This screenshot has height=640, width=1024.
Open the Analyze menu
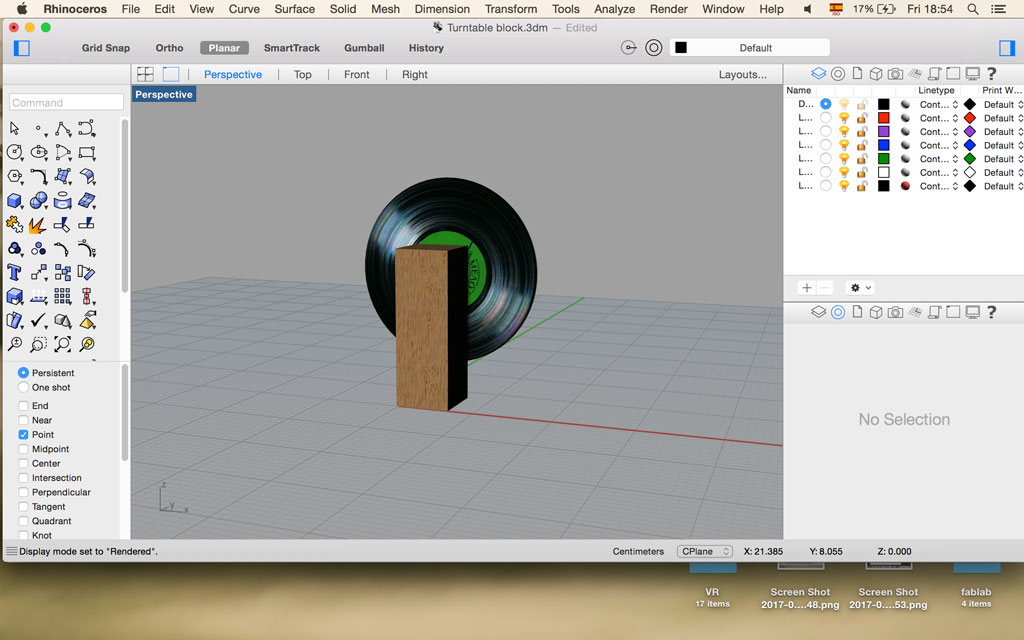coord(615,9)
